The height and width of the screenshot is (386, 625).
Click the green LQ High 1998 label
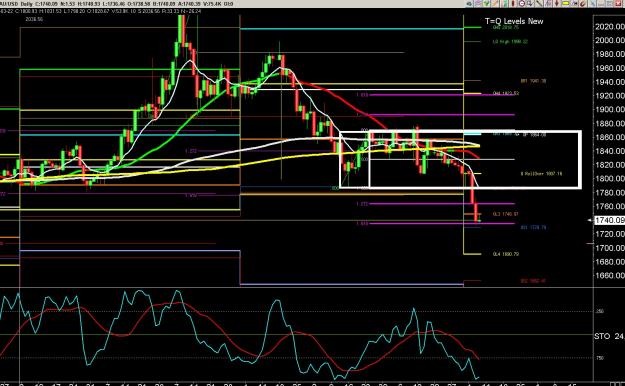coord(510,41)
